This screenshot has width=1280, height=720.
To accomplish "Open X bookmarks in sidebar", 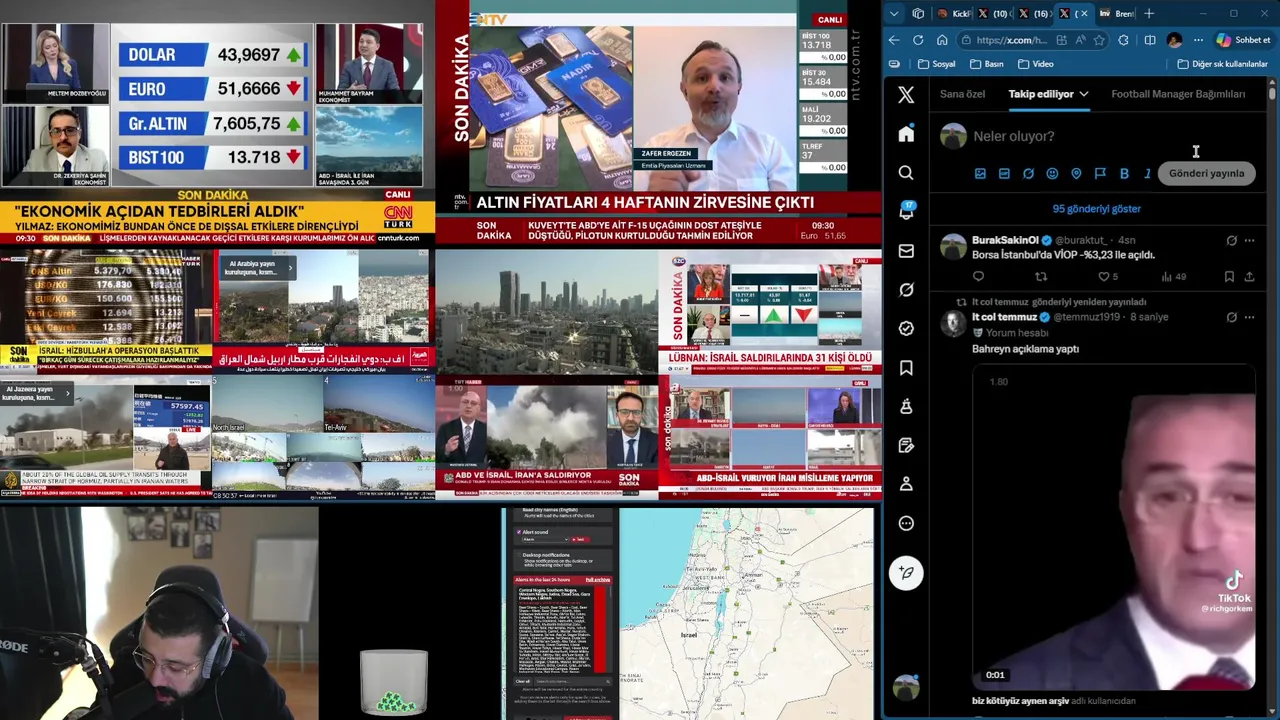I will click(906, 368).
